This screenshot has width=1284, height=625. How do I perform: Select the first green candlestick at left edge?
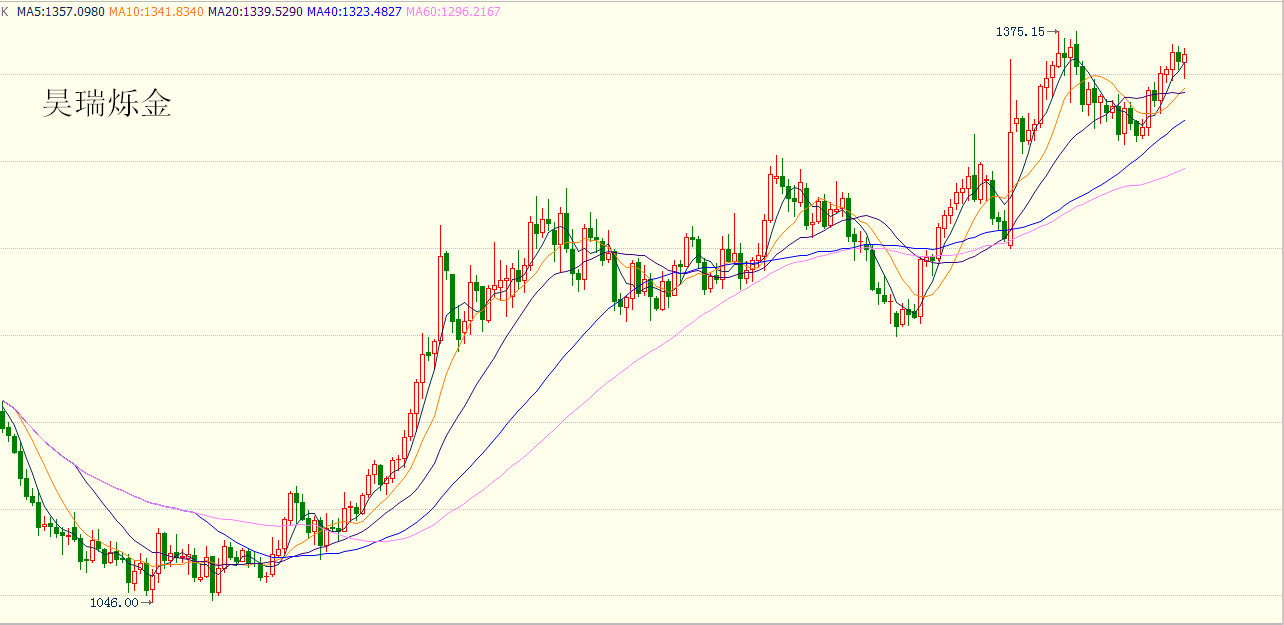pos(3,418)
